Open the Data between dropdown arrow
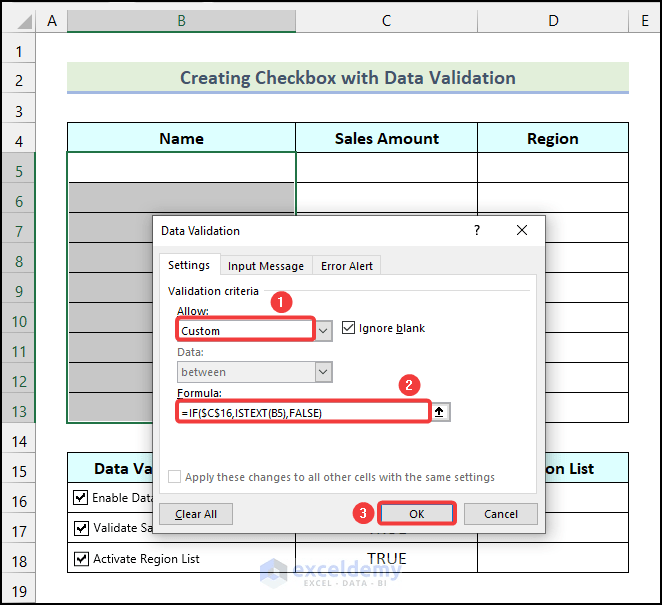The image size is (662, 605). (323, 372)
